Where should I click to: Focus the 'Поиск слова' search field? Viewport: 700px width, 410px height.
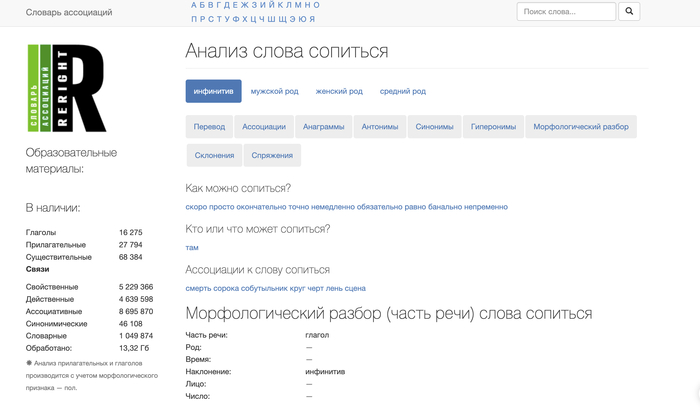(566, 12)
